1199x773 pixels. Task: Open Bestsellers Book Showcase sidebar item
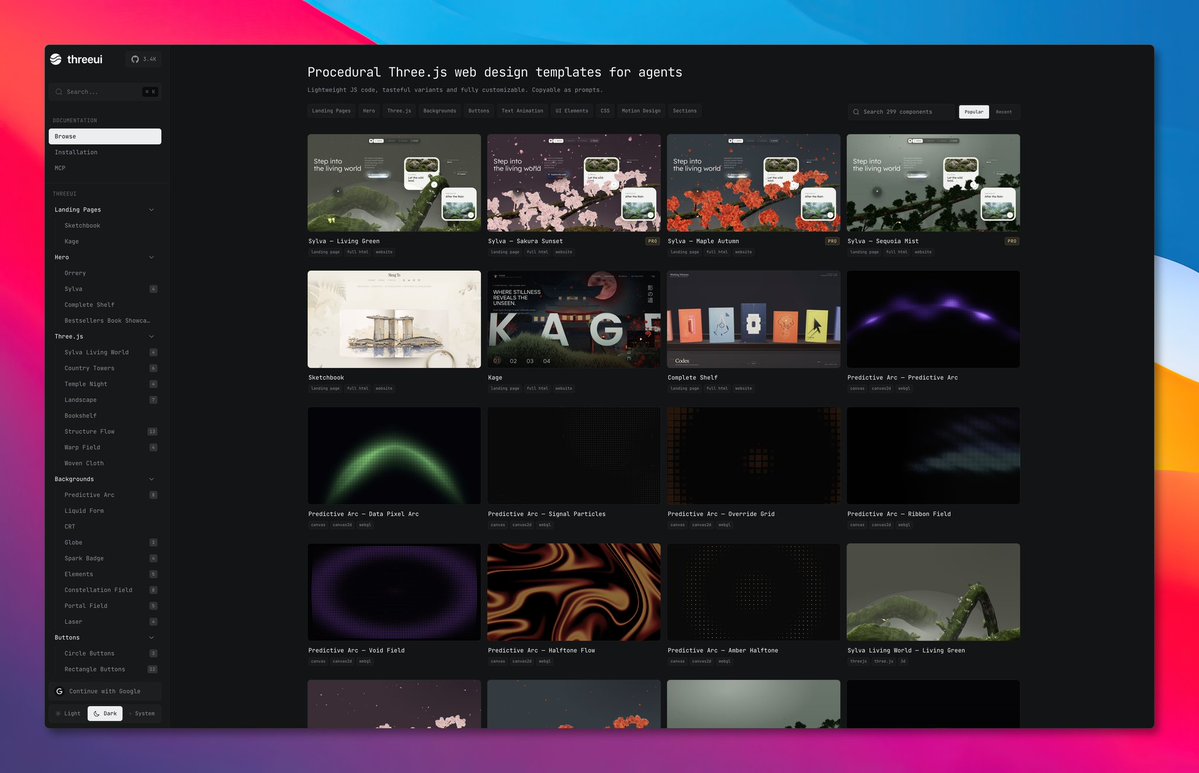[107, 320]
